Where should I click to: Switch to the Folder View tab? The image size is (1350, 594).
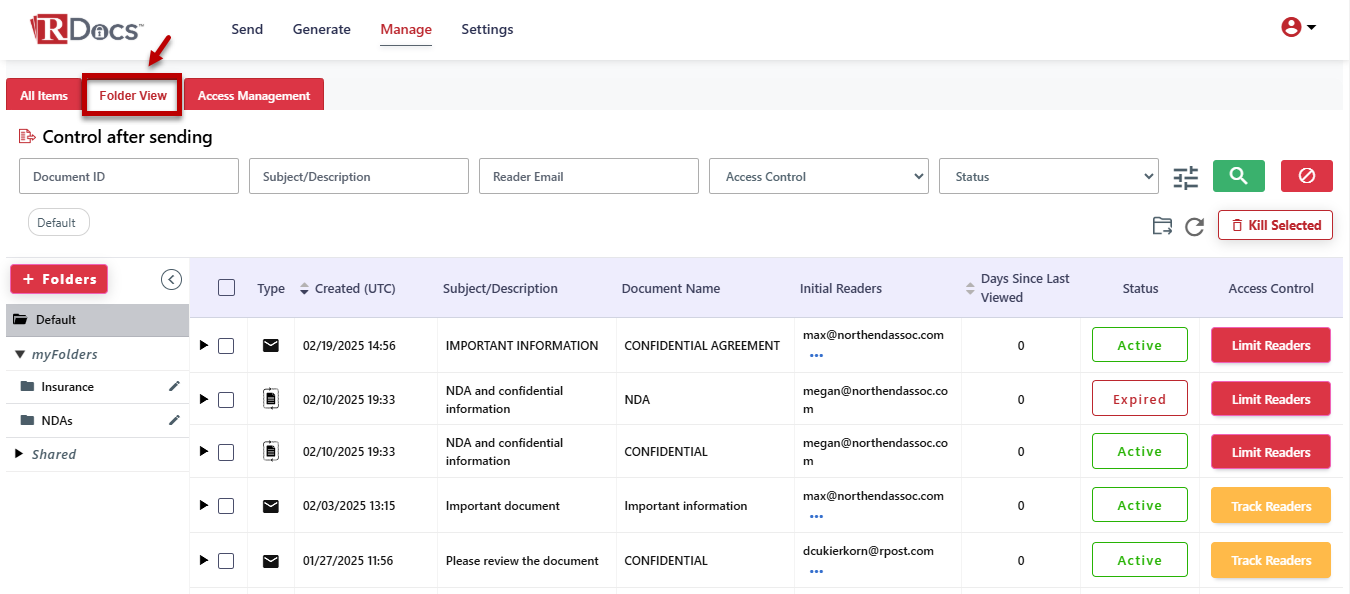(x=133, y=96)
